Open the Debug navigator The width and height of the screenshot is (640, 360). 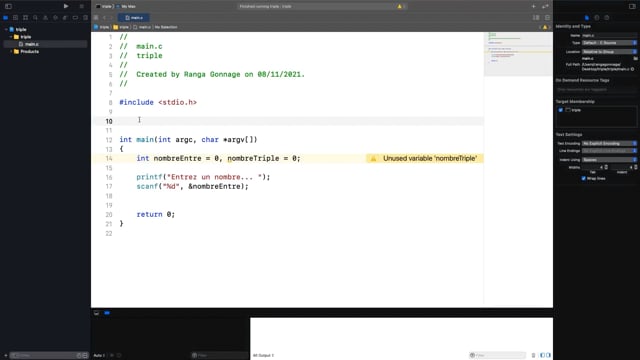(65, 18)
